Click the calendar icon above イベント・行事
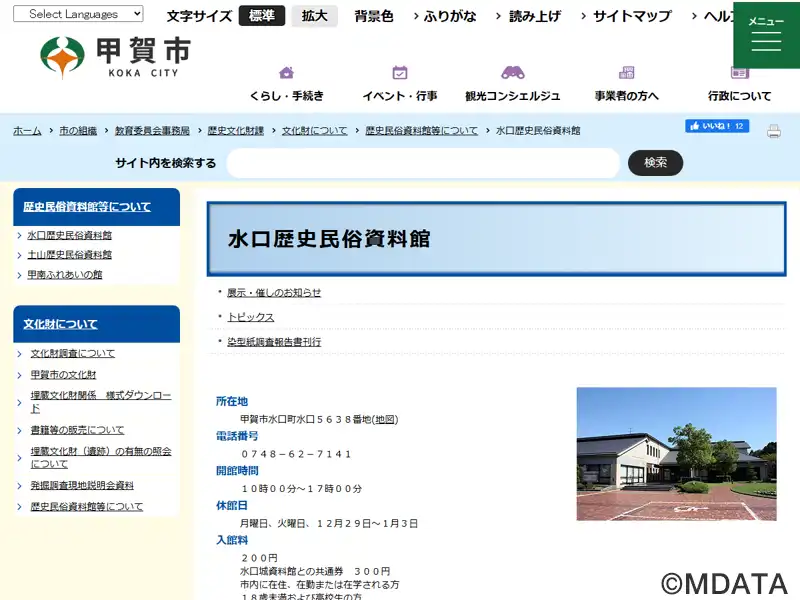This screenshot has width=800, height=600. pyautogui.click(x=399, y=72)
